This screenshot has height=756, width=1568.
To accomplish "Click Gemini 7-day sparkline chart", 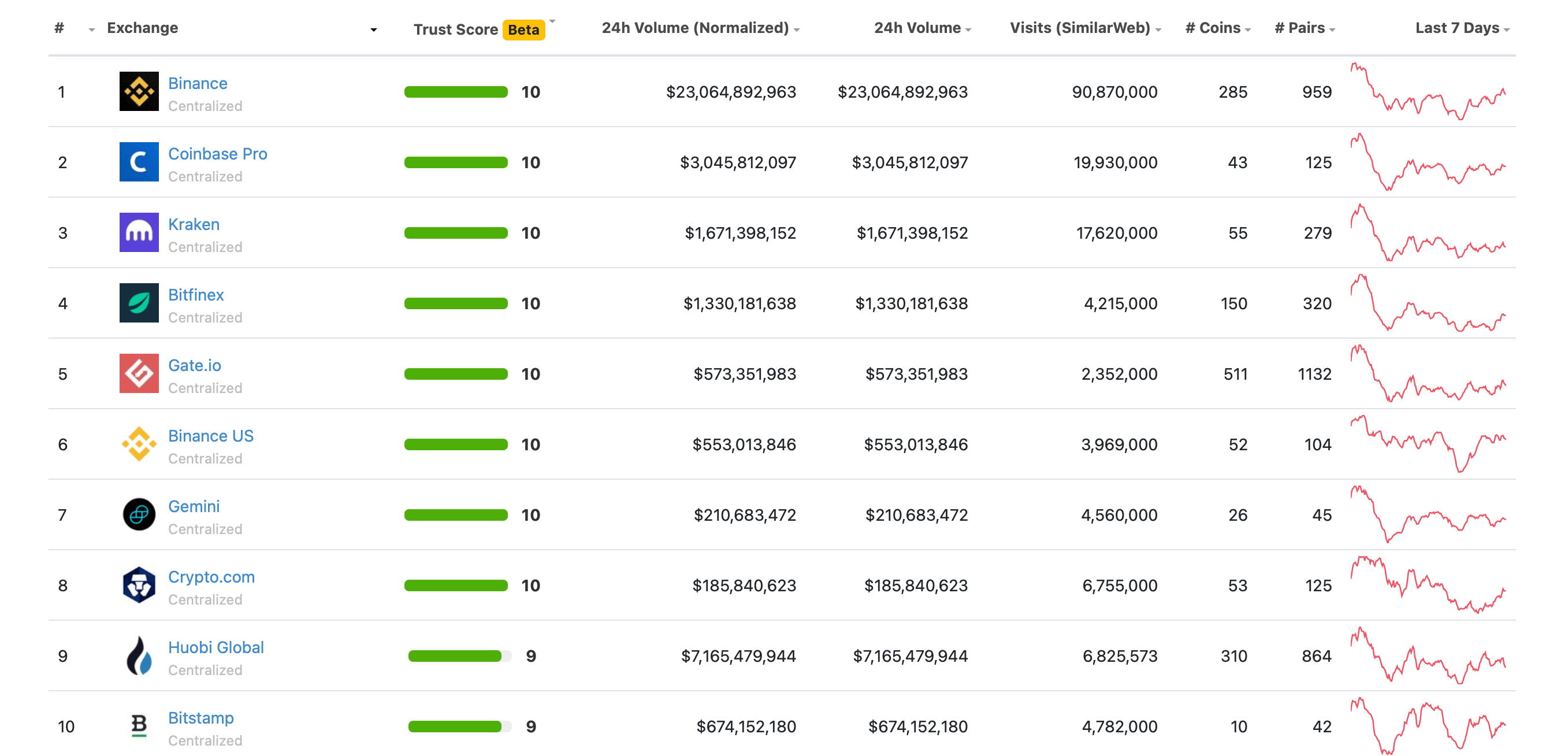I will (x=1428, y=515).
